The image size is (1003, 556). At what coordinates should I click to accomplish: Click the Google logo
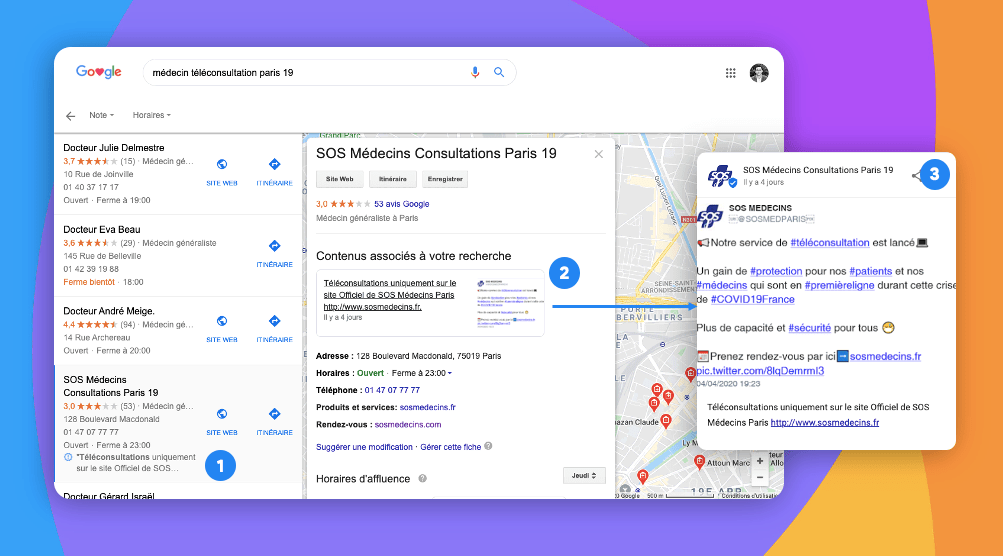pos(99,72)
